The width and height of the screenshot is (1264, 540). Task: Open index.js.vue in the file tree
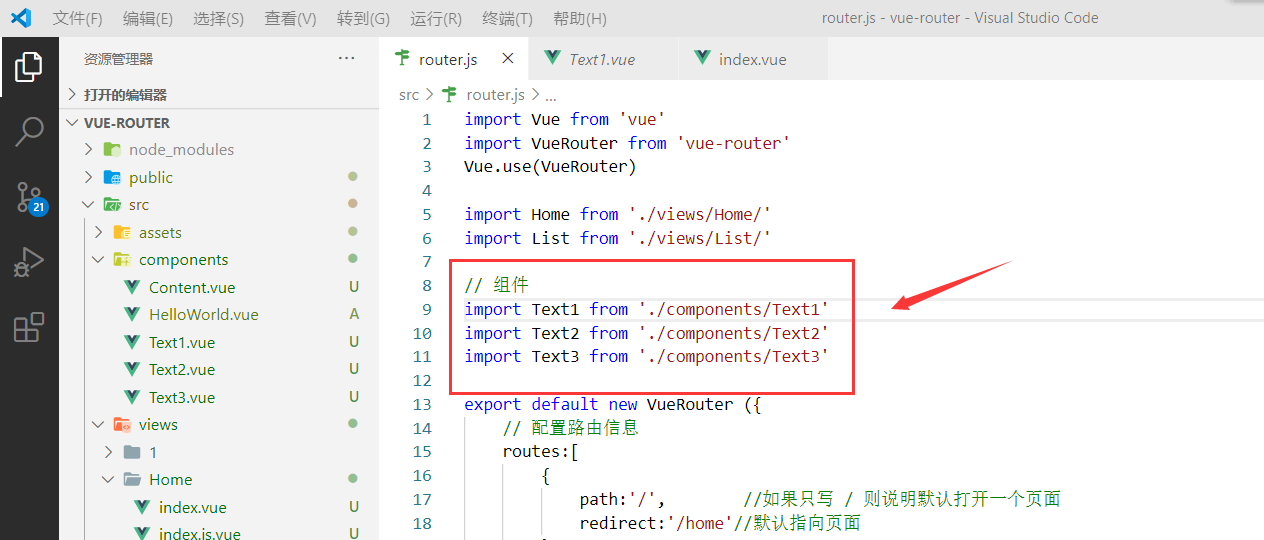click(200, 533)
